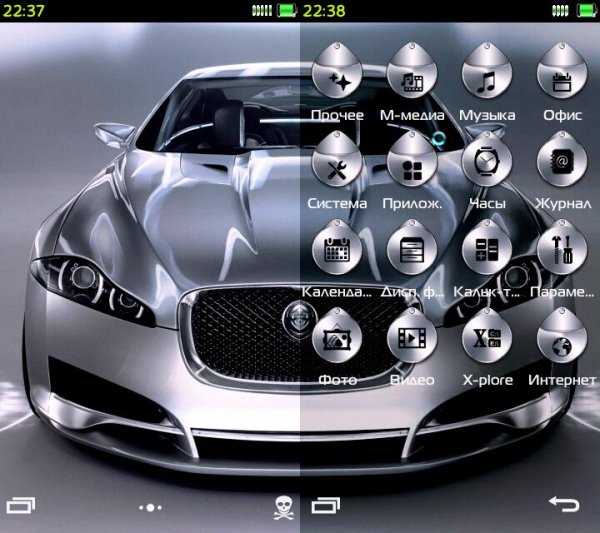Viewport: 600px width, 533px height.
Task: Tap the 22:38 clock in status bar
Action: click(324, 10)
